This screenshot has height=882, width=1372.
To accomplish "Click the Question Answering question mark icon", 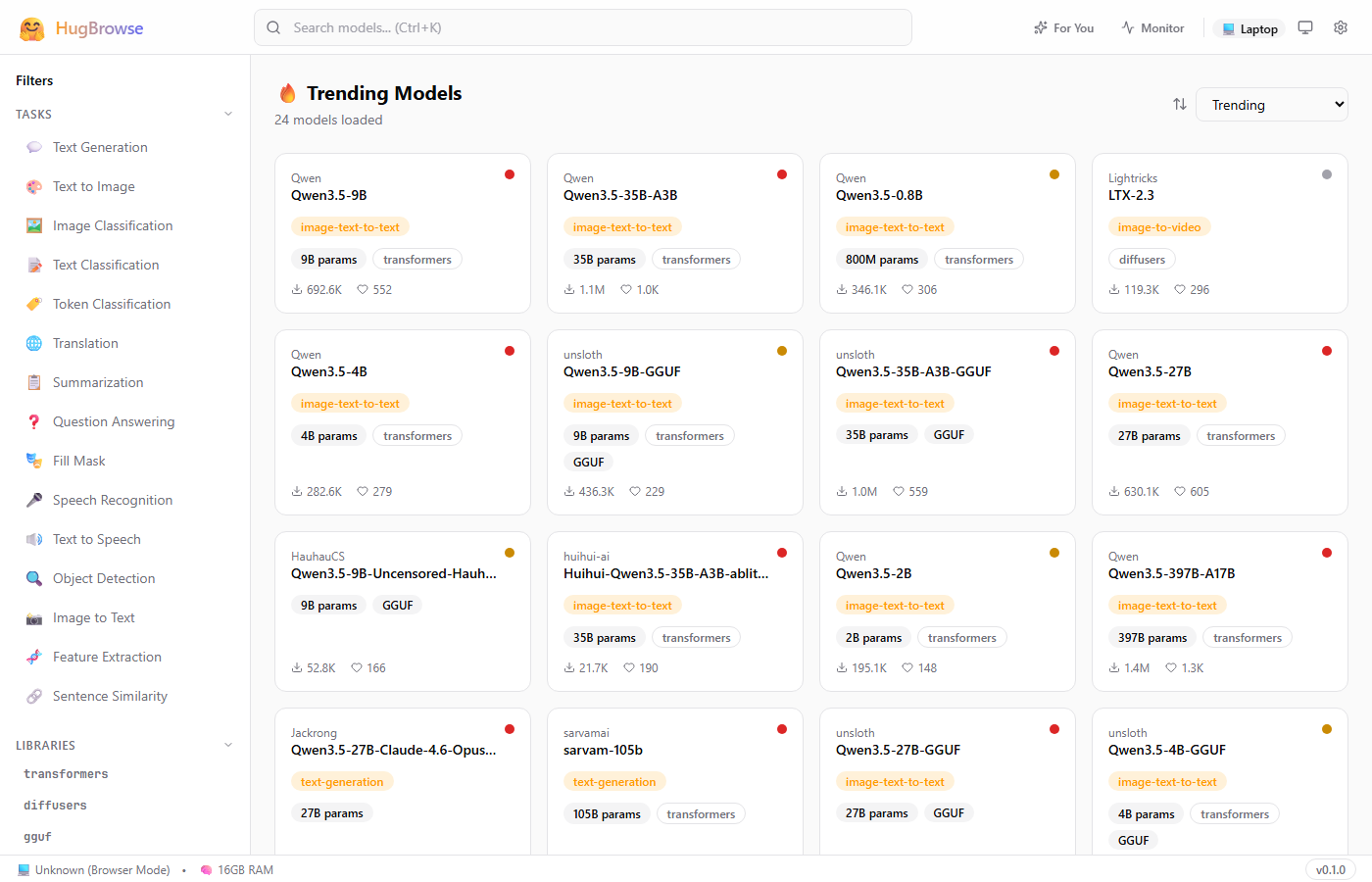I will click(x=34, y=421).
